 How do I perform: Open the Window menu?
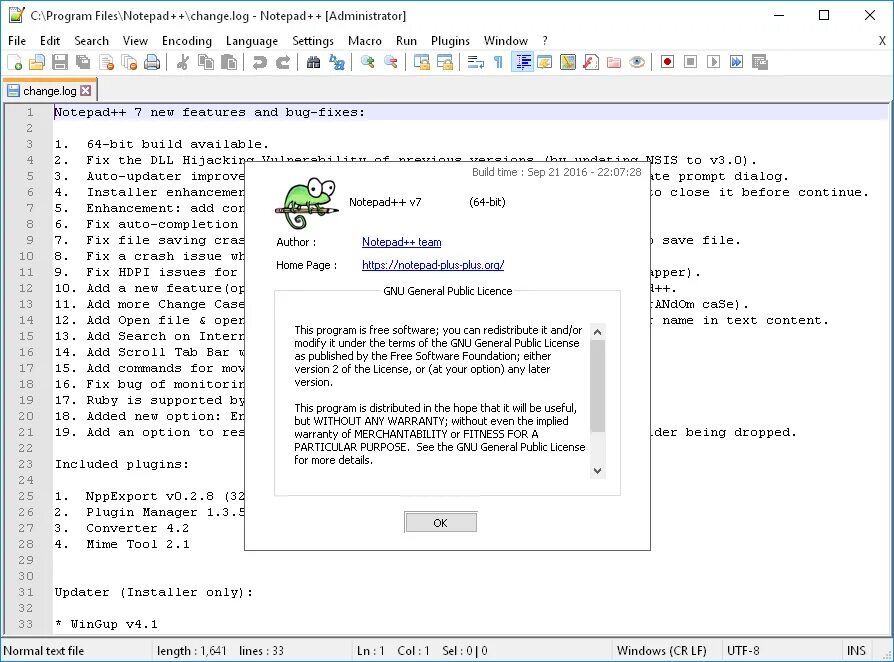(506, 40)
